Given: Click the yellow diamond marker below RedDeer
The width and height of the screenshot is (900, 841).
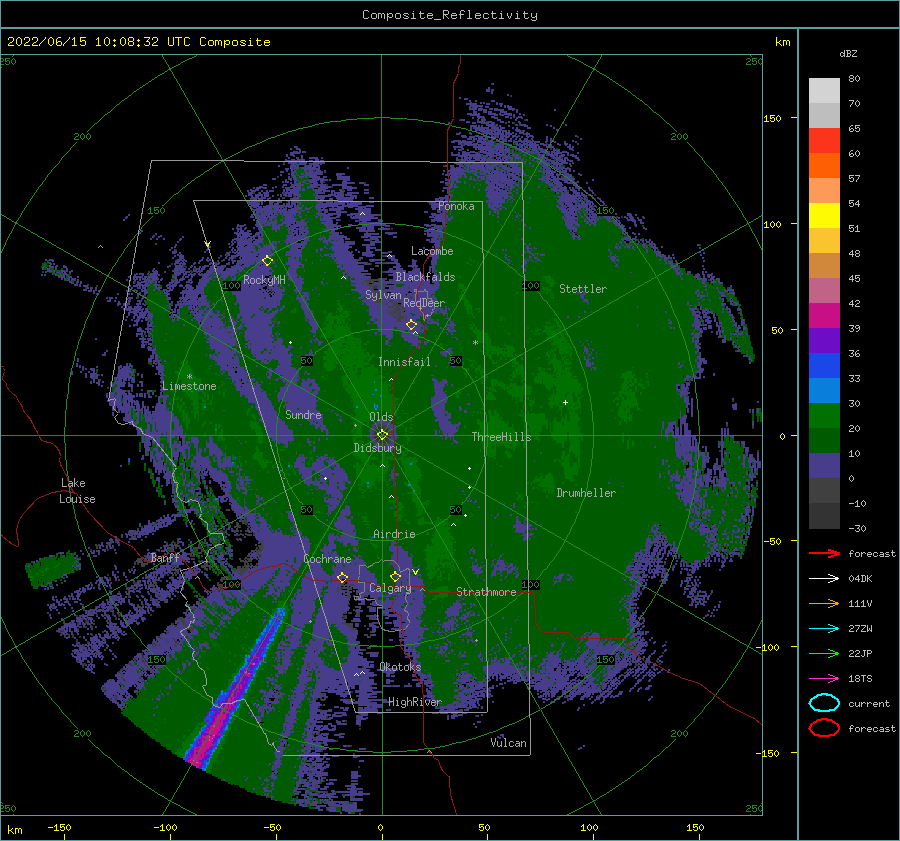Looking at the screenshot, I should 412,325.
